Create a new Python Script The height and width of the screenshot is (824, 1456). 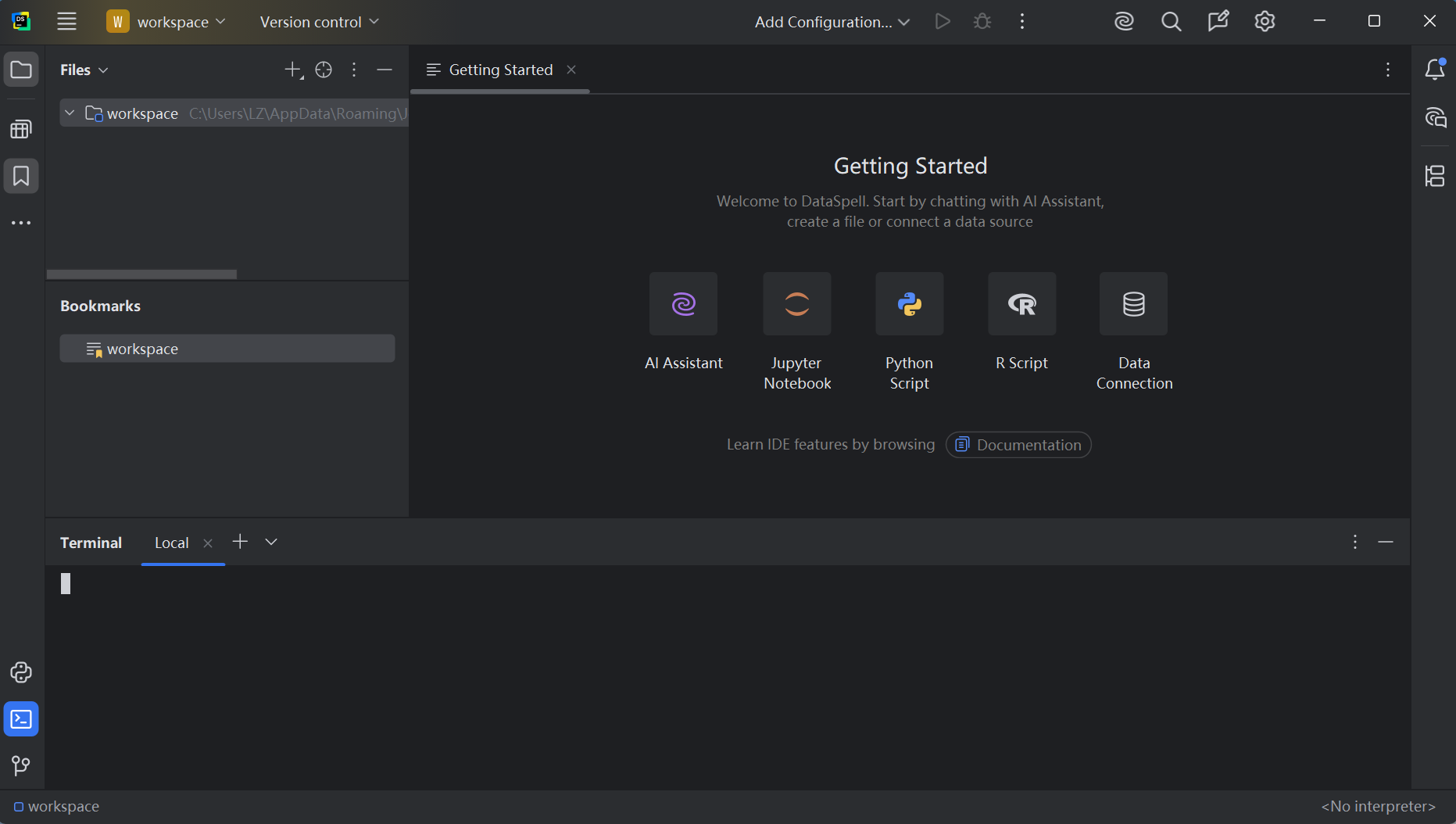[909, 304]
